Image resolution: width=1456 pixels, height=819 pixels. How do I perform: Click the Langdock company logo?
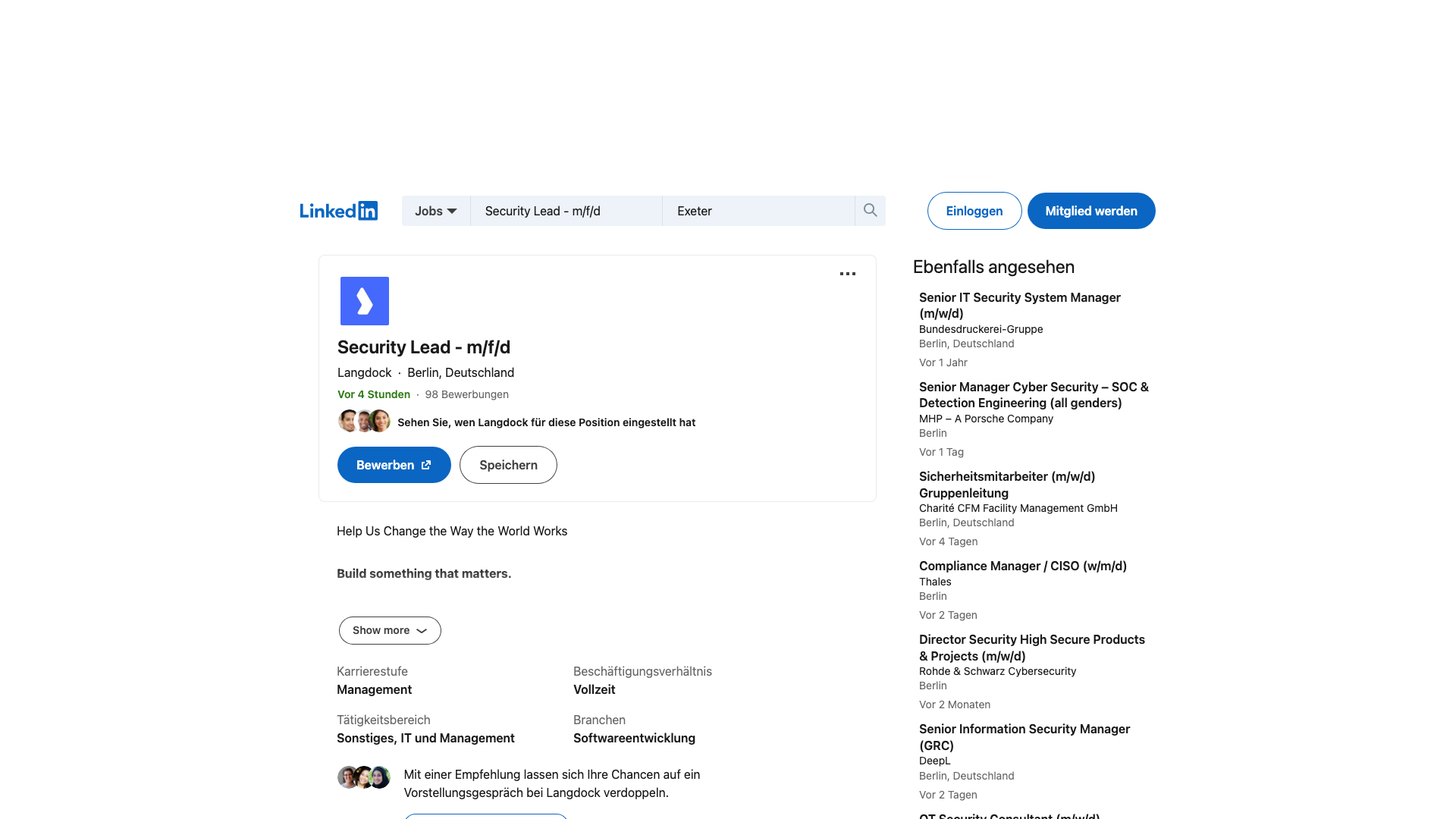[x=365, y=301]
